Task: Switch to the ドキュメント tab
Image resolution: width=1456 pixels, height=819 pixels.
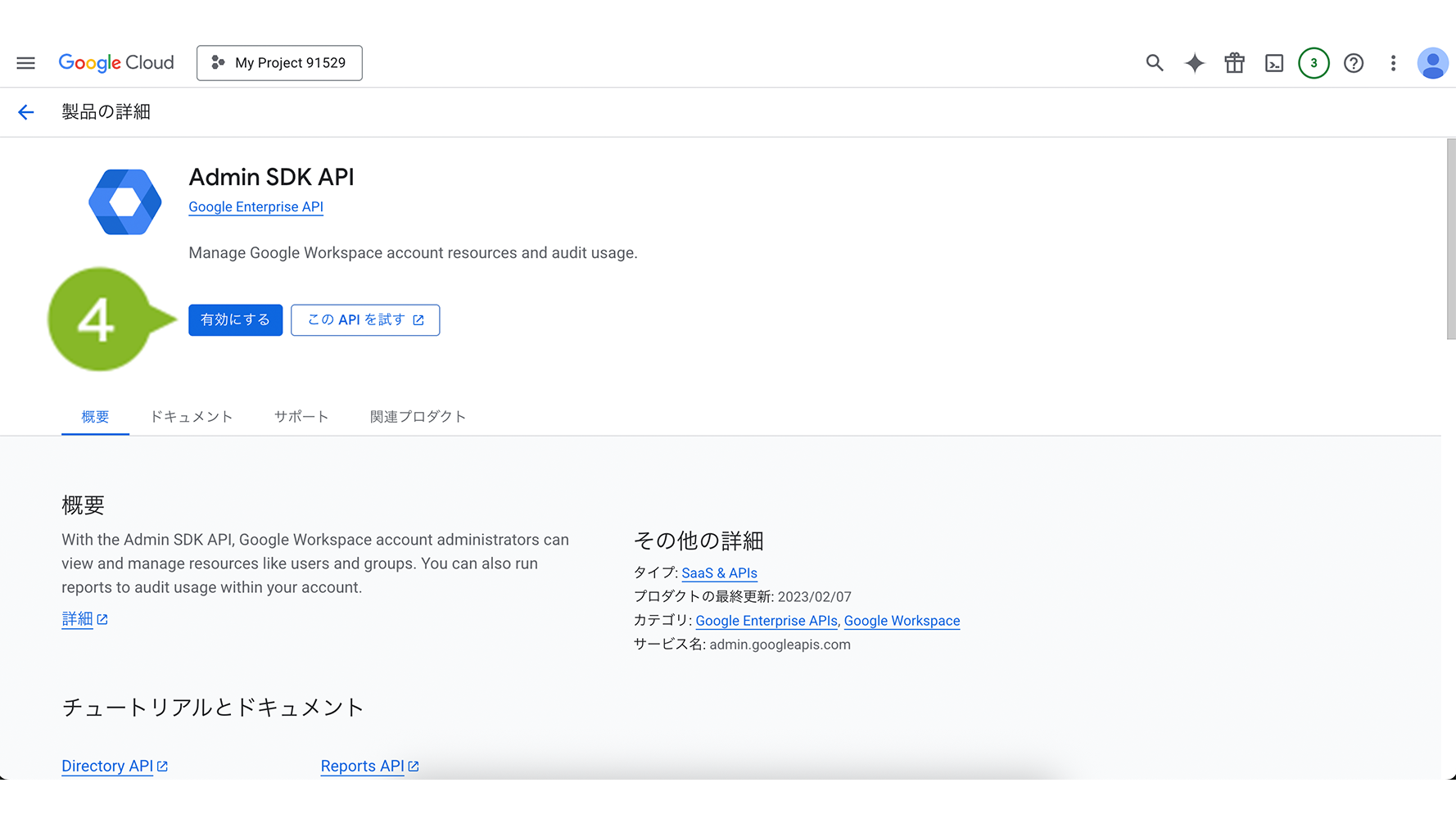Action: 192,417
